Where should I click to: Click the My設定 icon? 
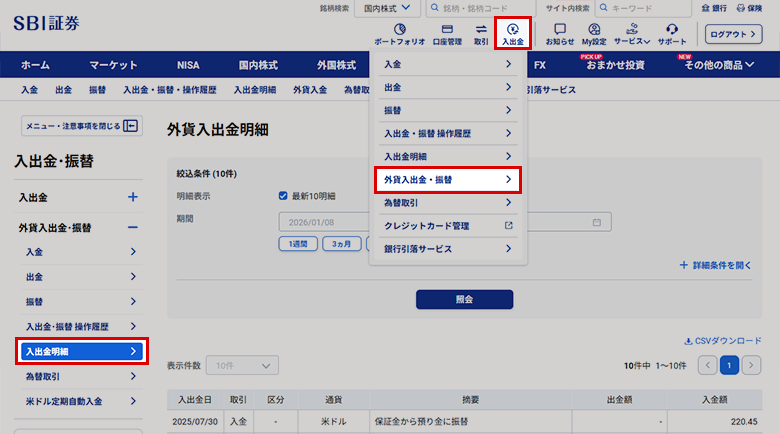pyautogui.click(x=595, y=34)
